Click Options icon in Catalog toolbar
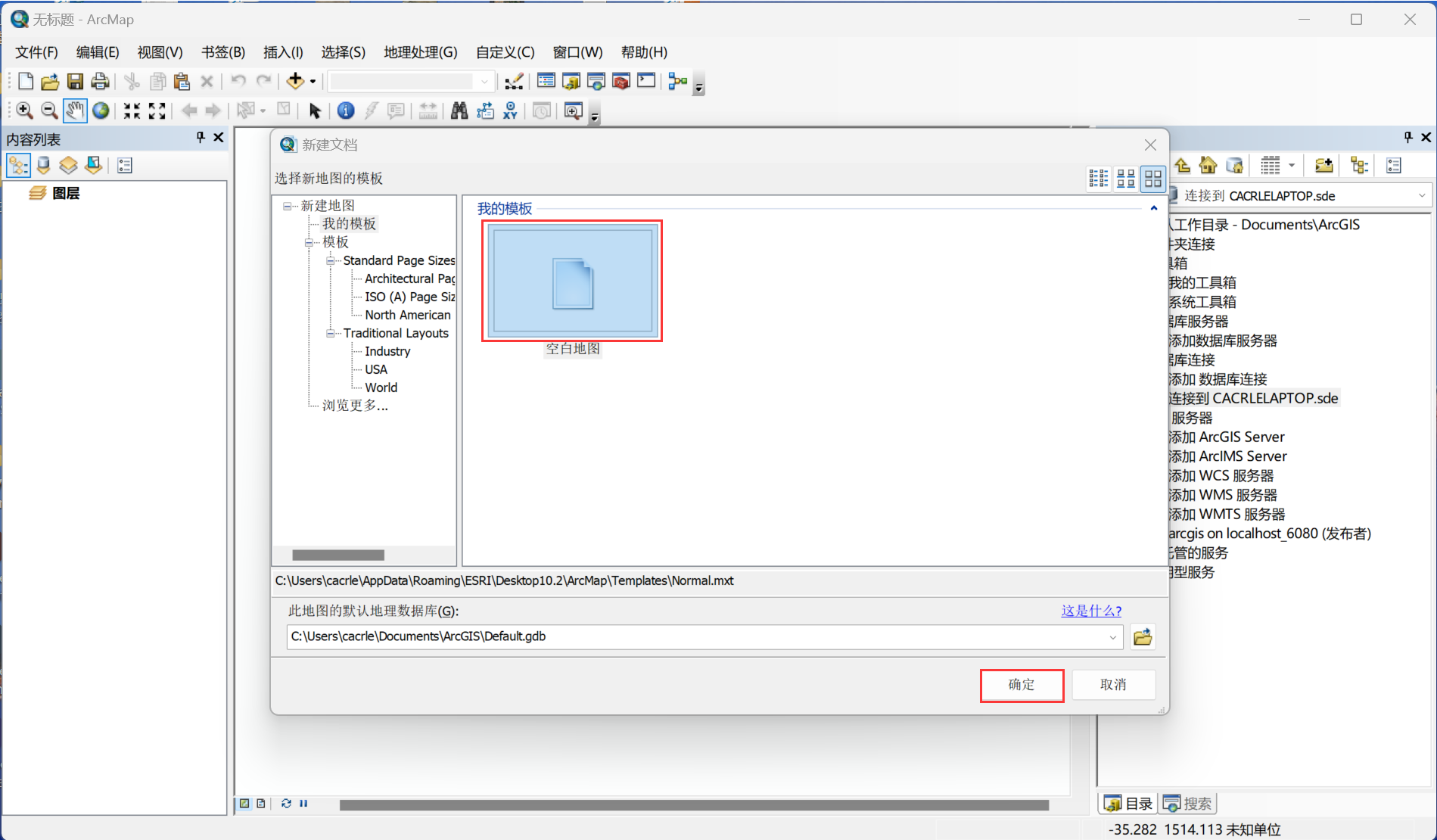1437x840 pixels. point(1394,165)
